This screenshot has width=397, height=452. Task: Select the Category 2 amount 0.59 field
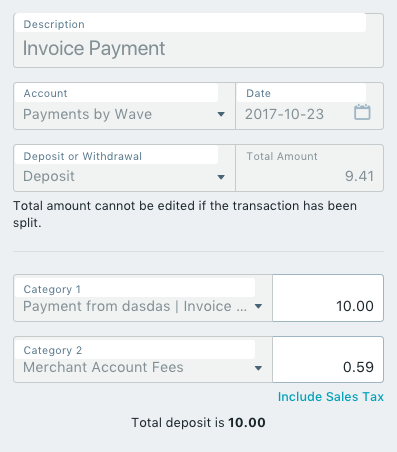pos(328,359)
